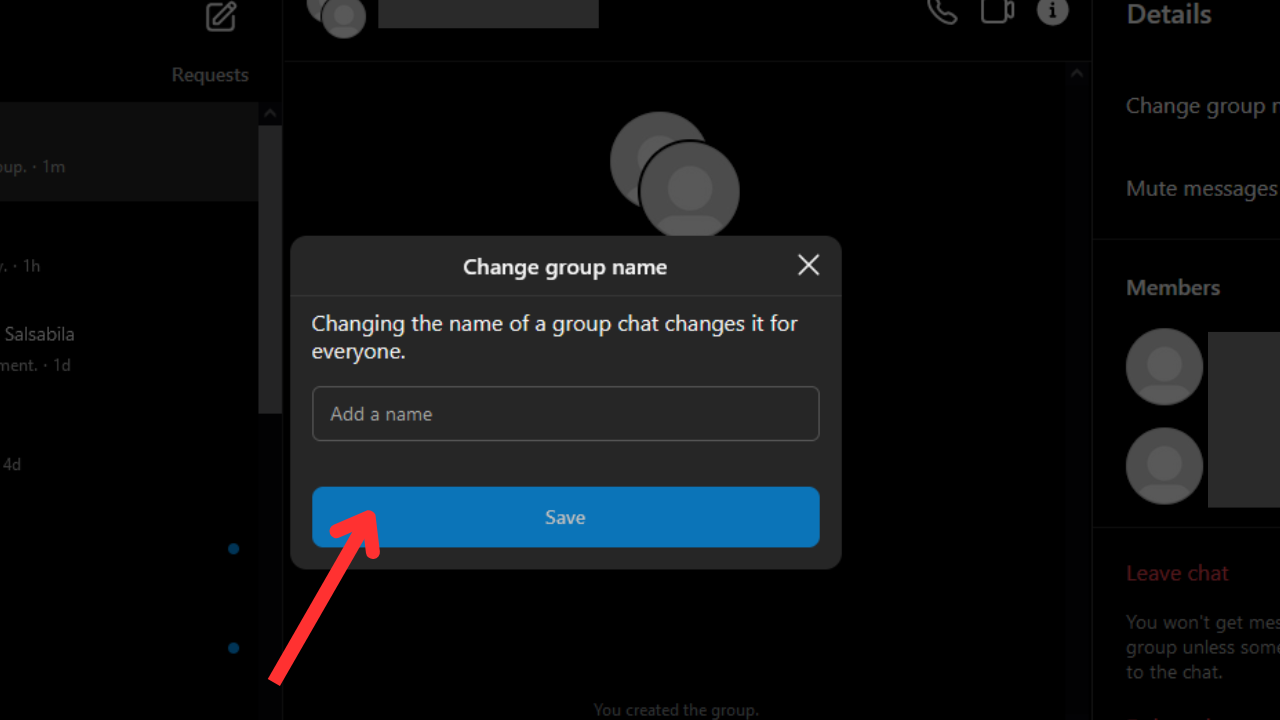Screen dimensions: 1280x720
Task: Toggle Mute messages setting
Action: [1202, 188]
